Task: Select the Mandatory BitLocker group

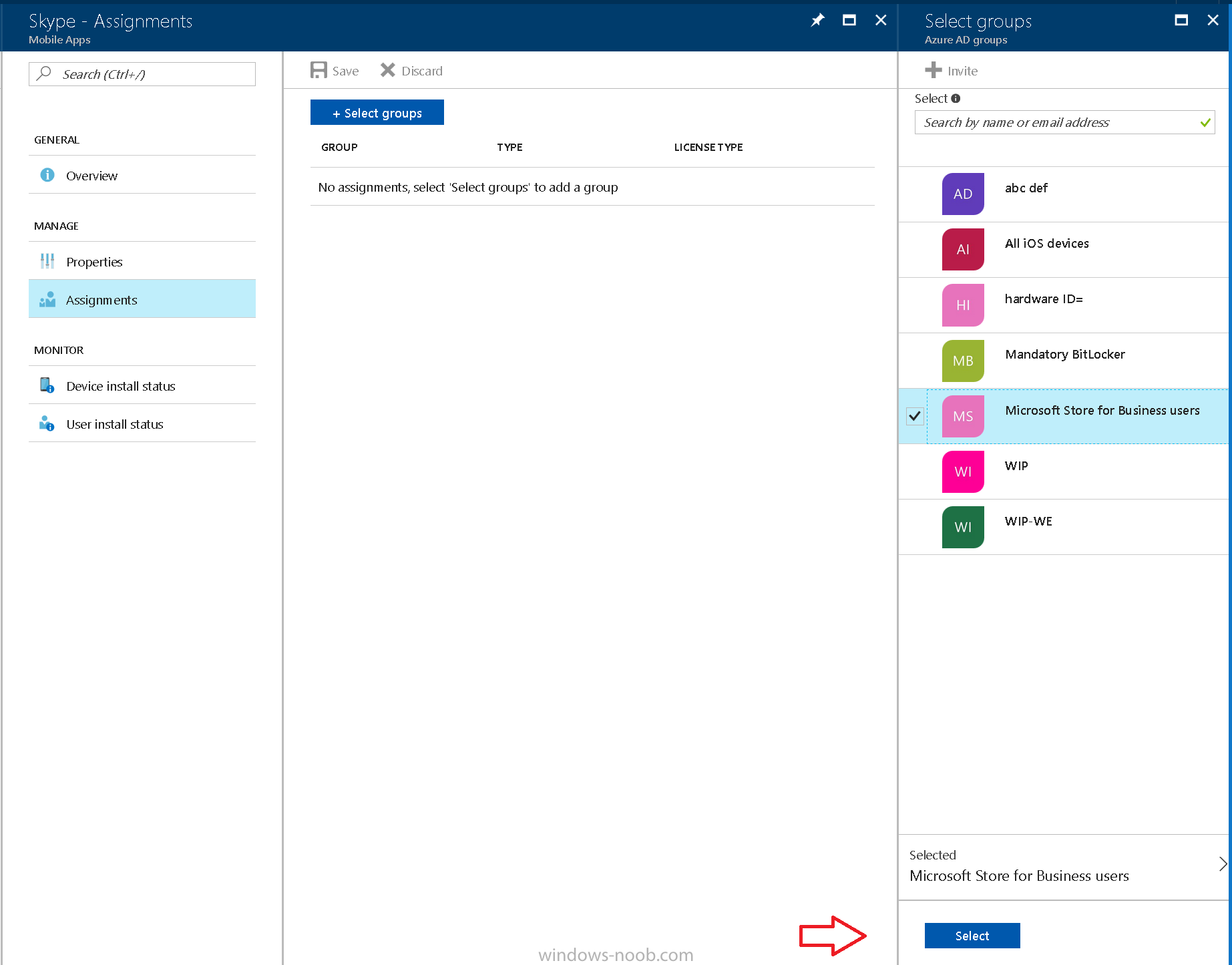Action: click(x=1063, y=361)
